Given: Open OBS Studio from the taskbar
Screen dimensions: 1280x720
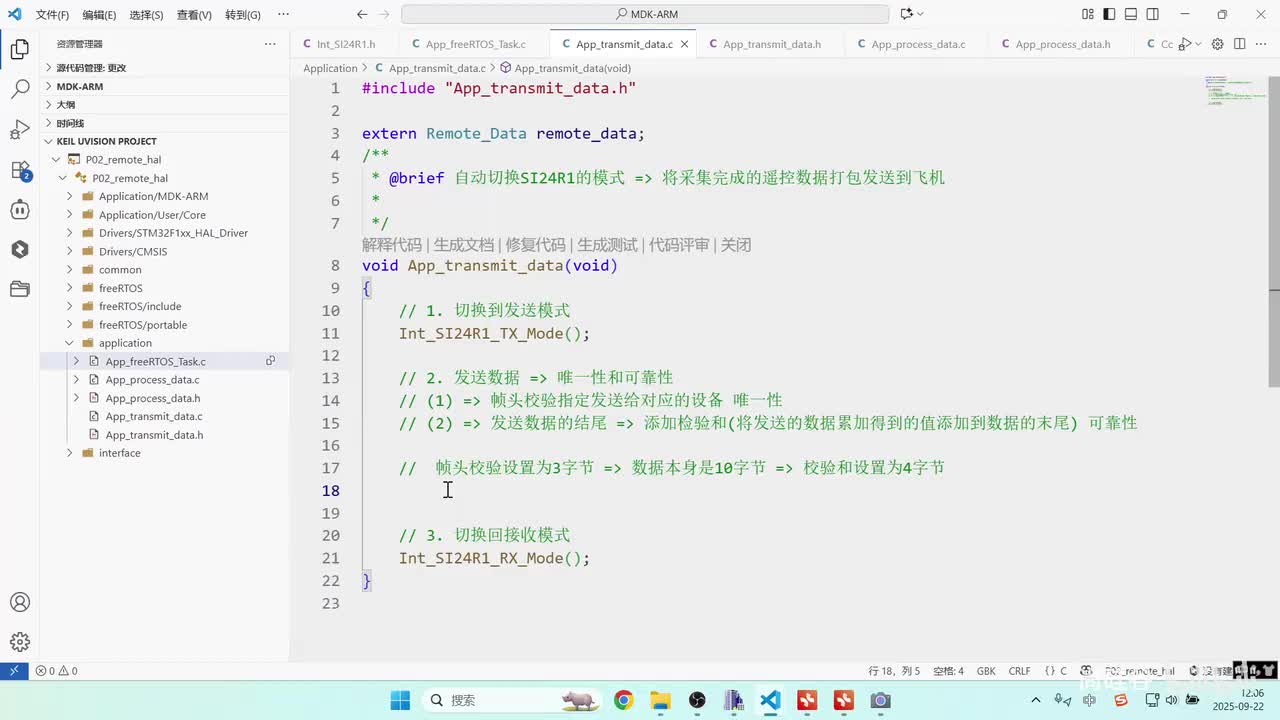Looking at the screenshot, I should pyautogui.click(x=697, y=700).
